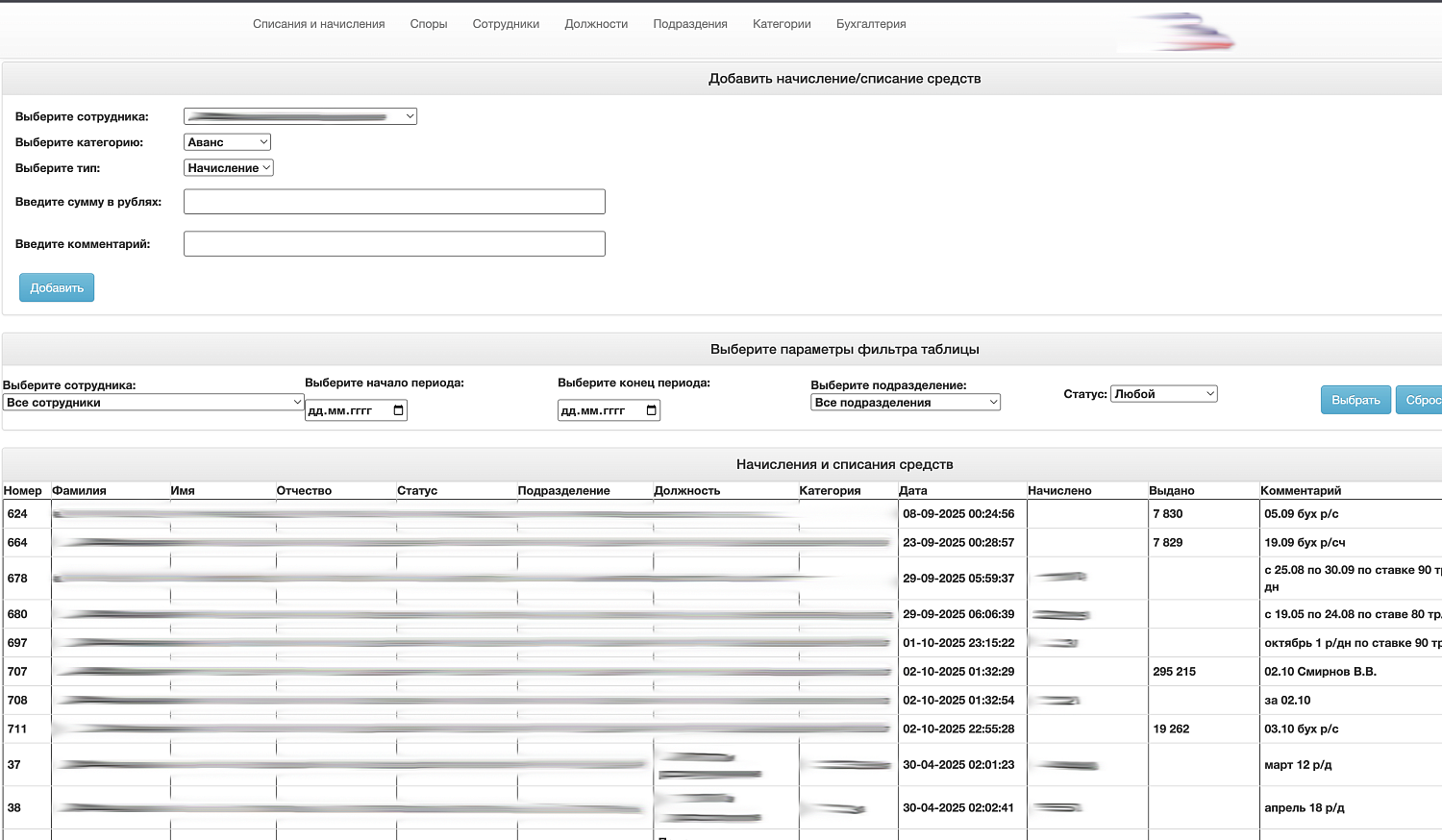The width and height of the screenshot is (1442, 840).
Task: Click the amount in rubles input field
Action: (394, 201)
